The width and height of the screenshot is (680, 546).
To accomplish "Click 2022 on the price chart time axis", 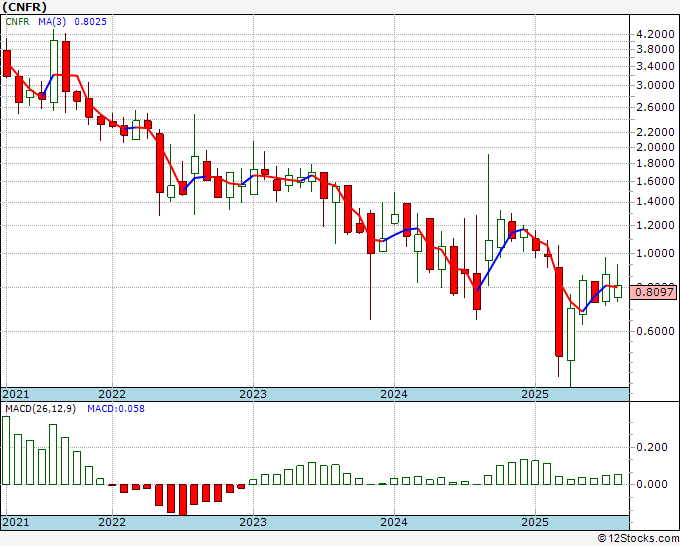I will [112, 394].
